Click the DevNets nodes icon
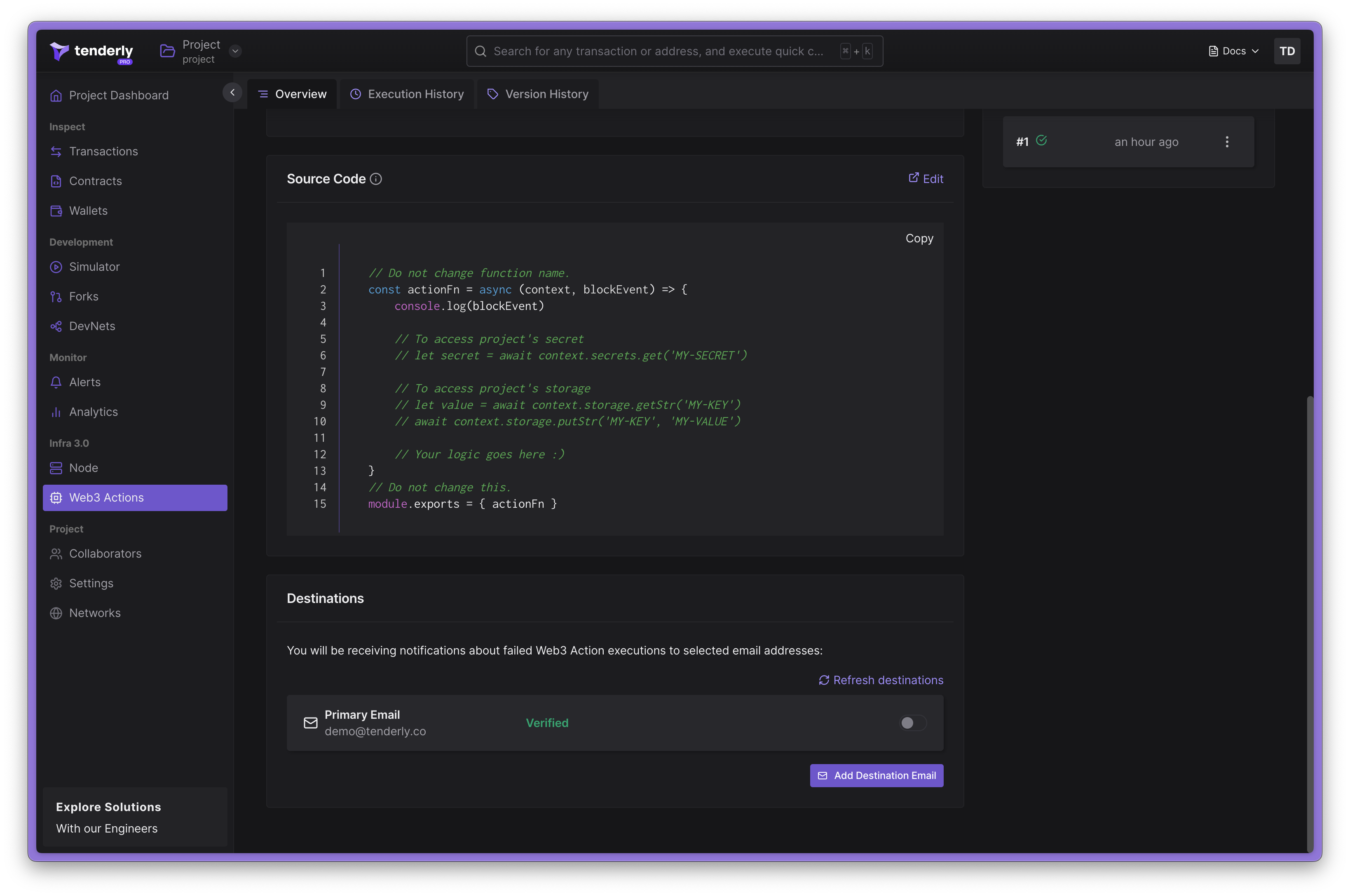 click(x=56, y=326)
